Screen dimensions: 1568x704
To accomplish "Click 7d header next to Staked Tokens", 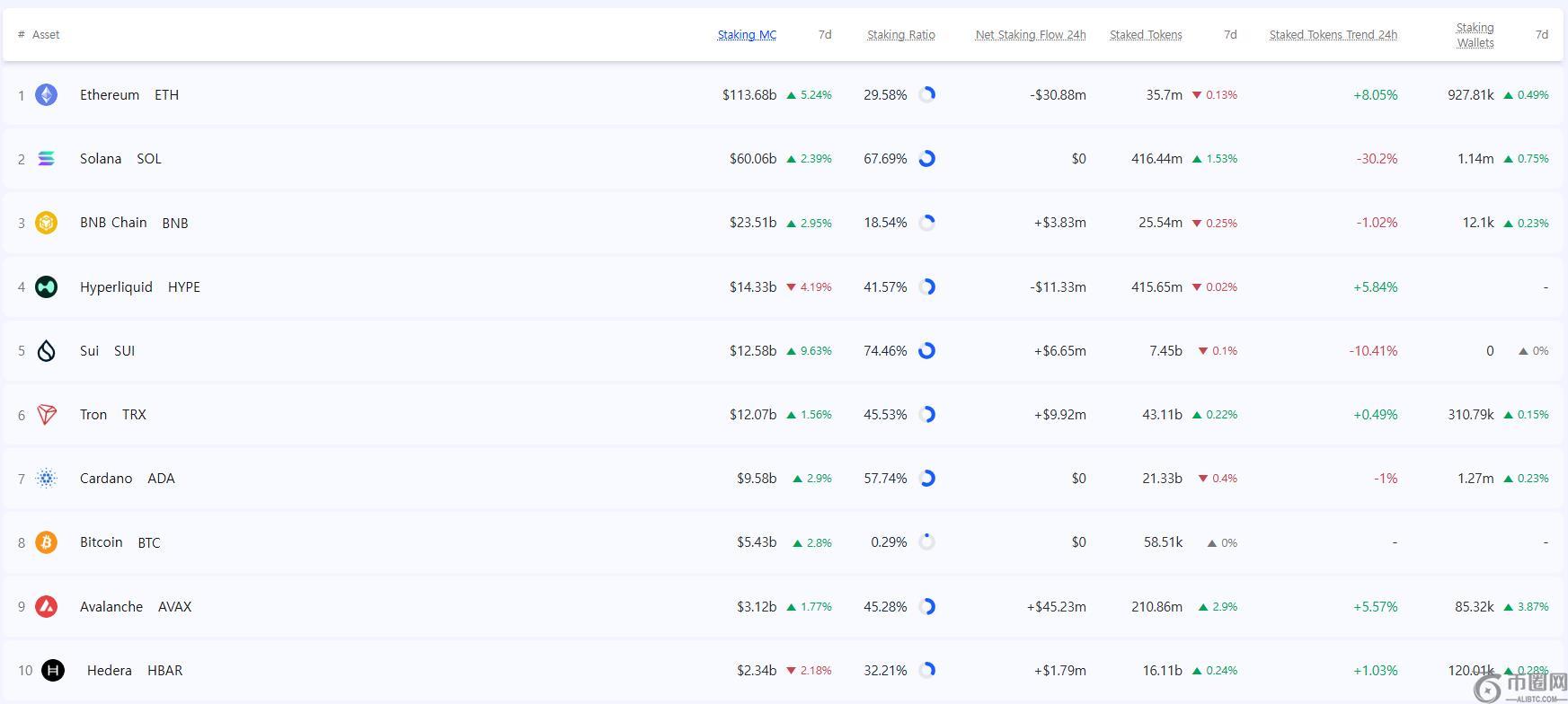I will click(x=1230, y=35).
